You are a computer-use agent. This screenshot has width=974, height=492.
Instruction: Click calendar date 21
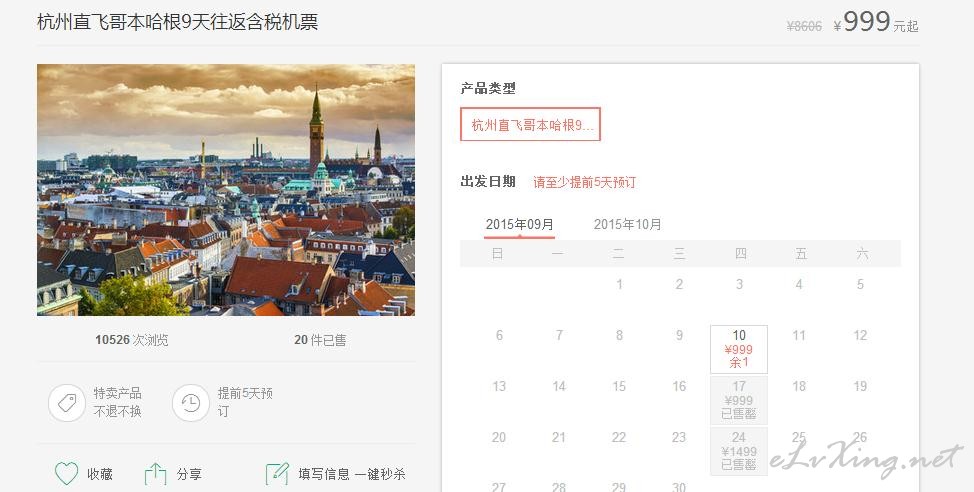pyautogui.click(x=559, y=437)
